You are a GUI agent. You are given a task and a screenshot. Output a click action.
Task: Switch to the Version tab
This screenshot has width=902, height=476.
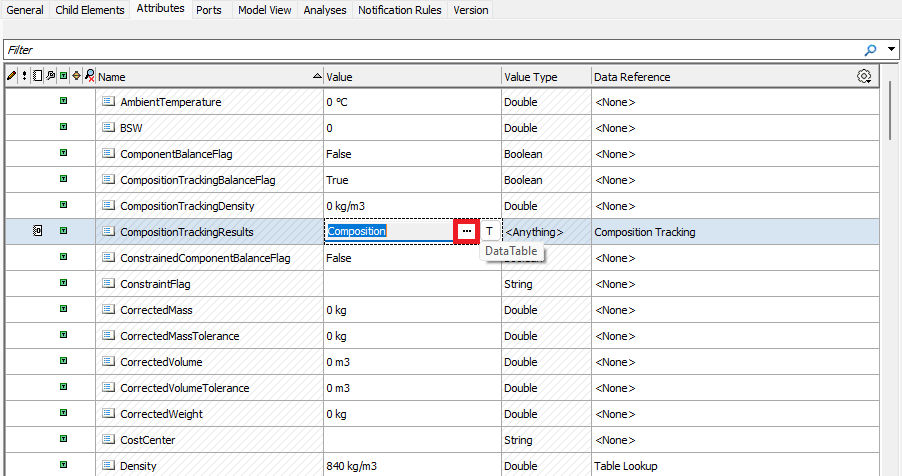click(x=471, y=10)
